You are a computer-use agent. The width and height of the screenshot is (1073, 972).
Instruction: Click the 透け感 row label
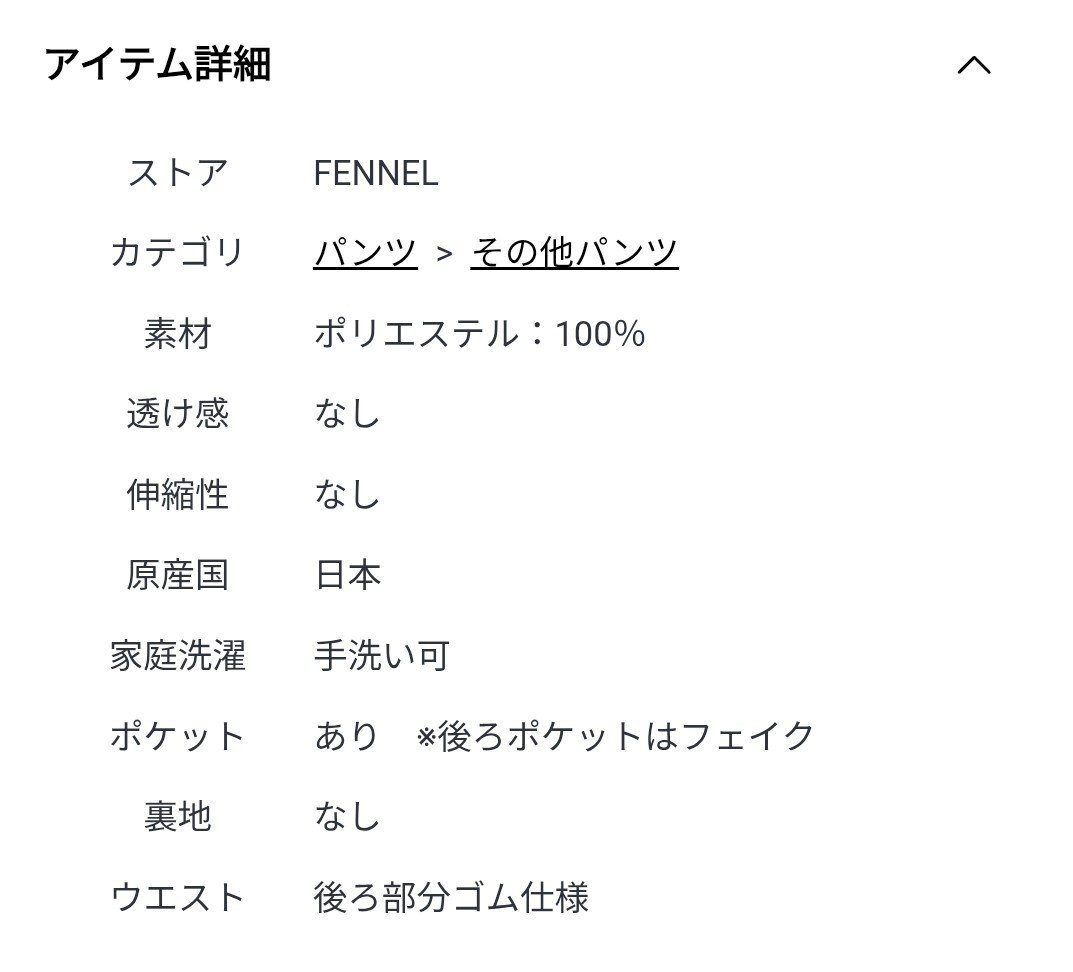pyautogui.click(x=178, y=414)
